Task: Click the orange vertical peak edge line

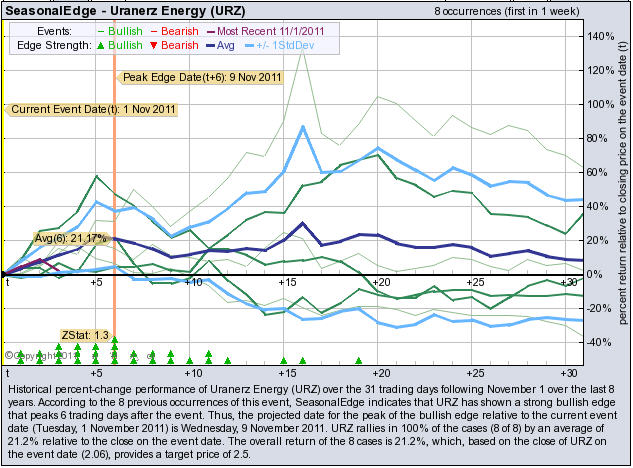Action: pyautogui.click(x=115, y=200)
